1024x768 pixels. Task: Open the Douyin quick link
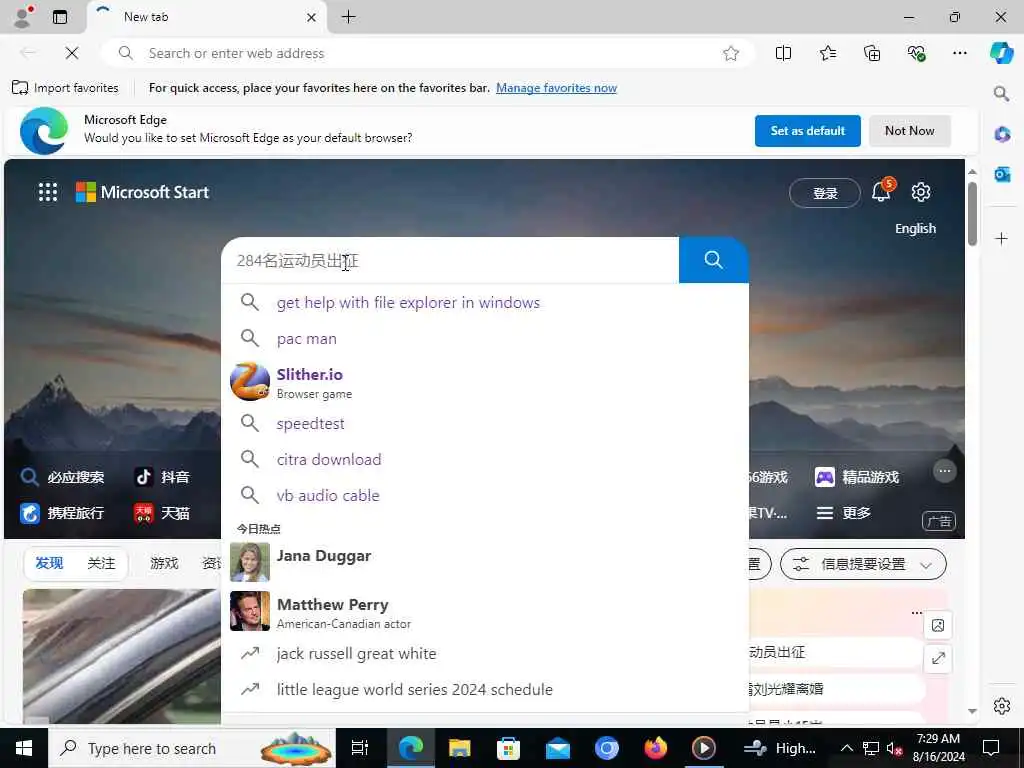click(162, 477)
